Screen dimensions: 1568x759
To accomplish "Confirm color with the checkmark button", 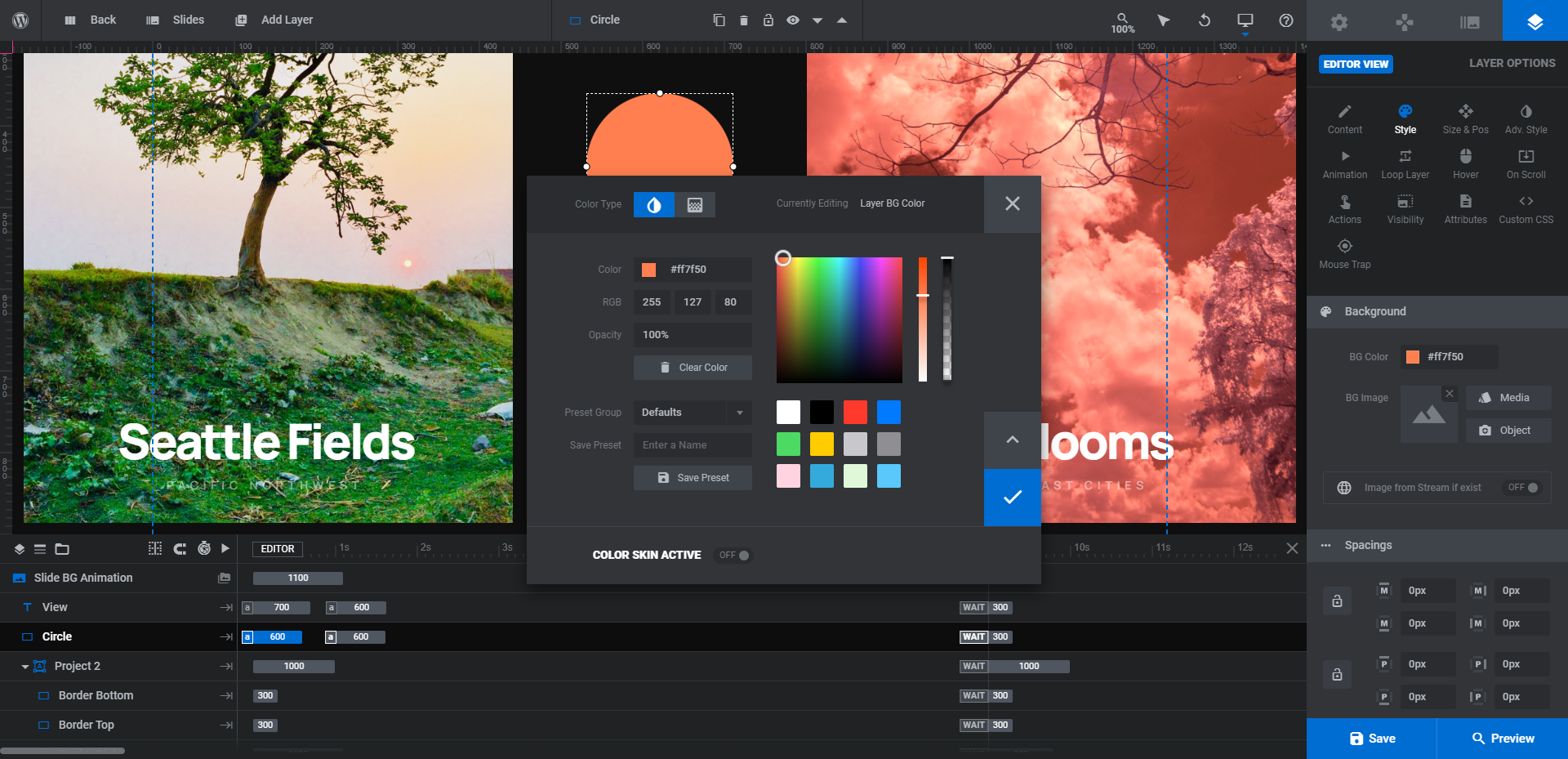I will [1013, 498].
